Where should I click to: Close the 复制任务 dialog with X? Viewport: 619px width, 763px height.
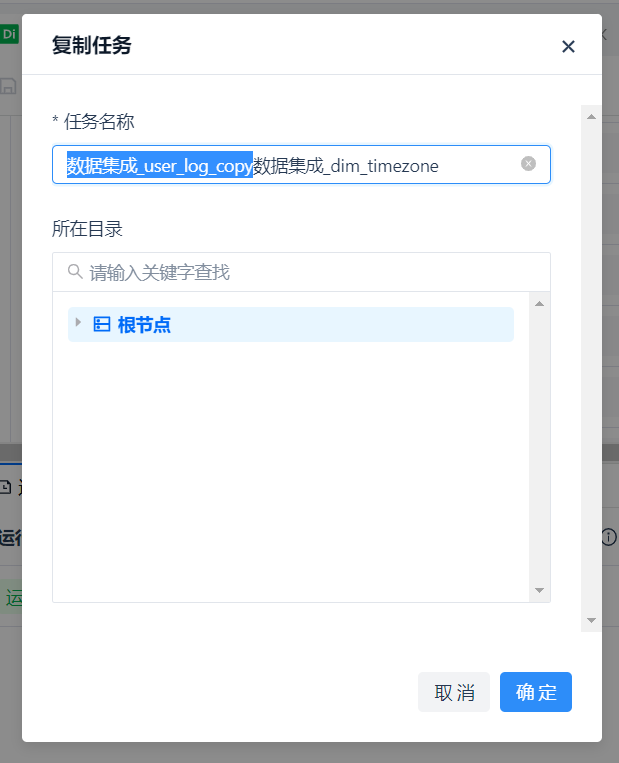[568, 46]
